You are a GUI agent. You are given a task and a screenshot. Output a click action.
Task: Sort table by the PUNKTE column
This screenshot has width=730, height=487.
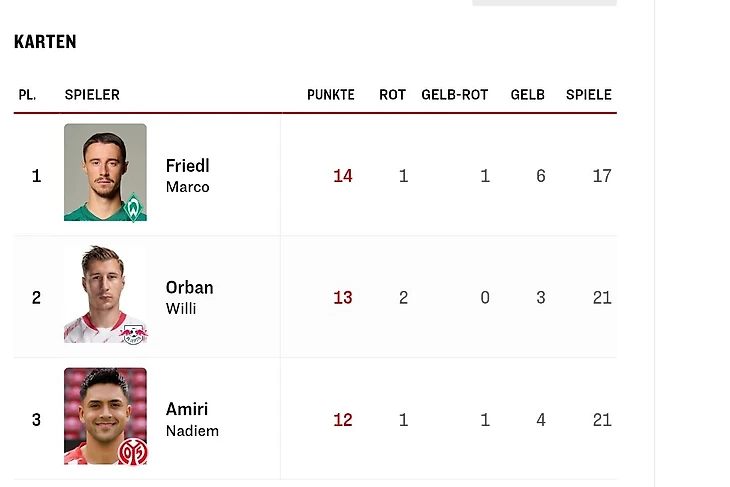tap(331, 95)
